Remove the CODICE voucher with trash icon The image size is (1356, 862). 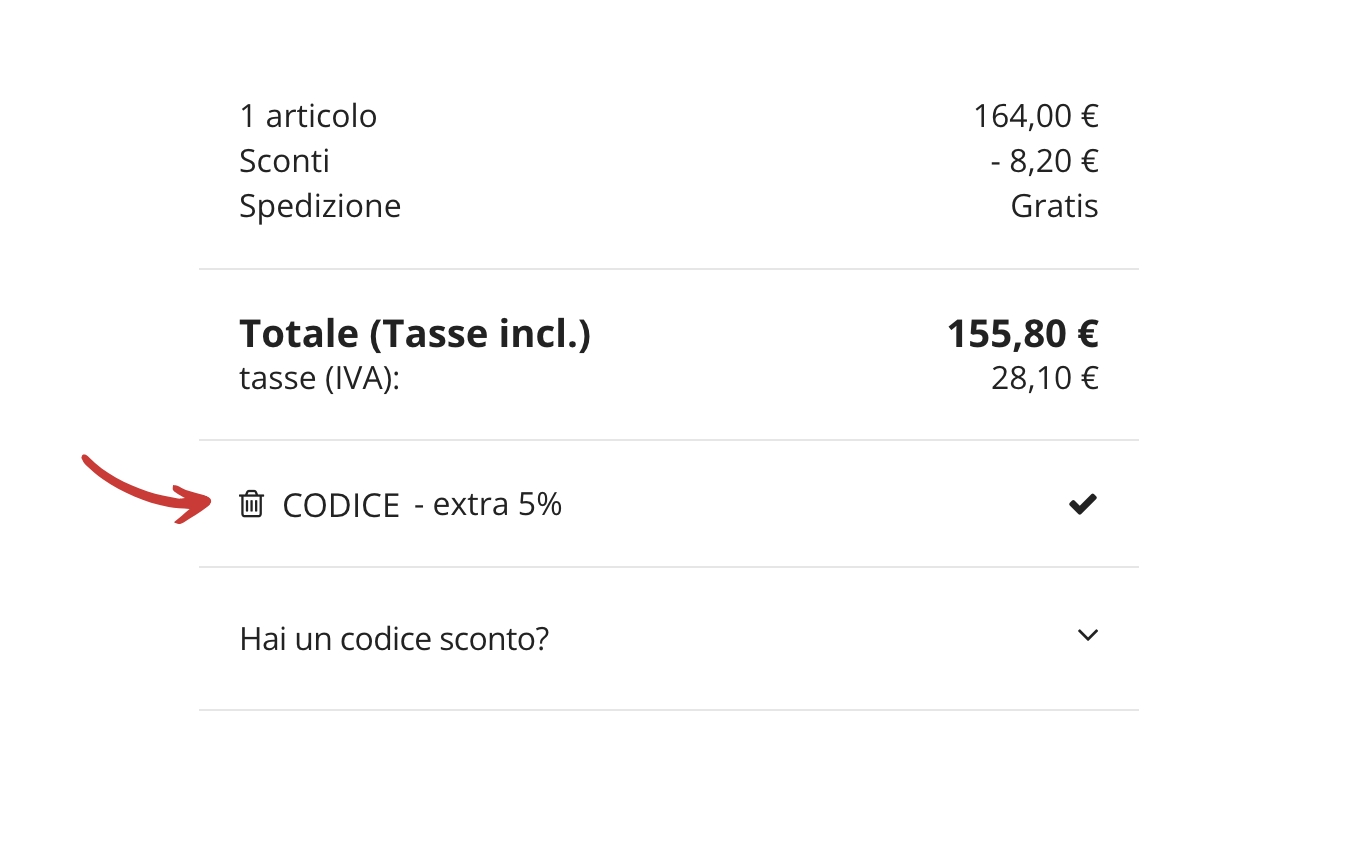pyautogui.click(x=251, y=504)
